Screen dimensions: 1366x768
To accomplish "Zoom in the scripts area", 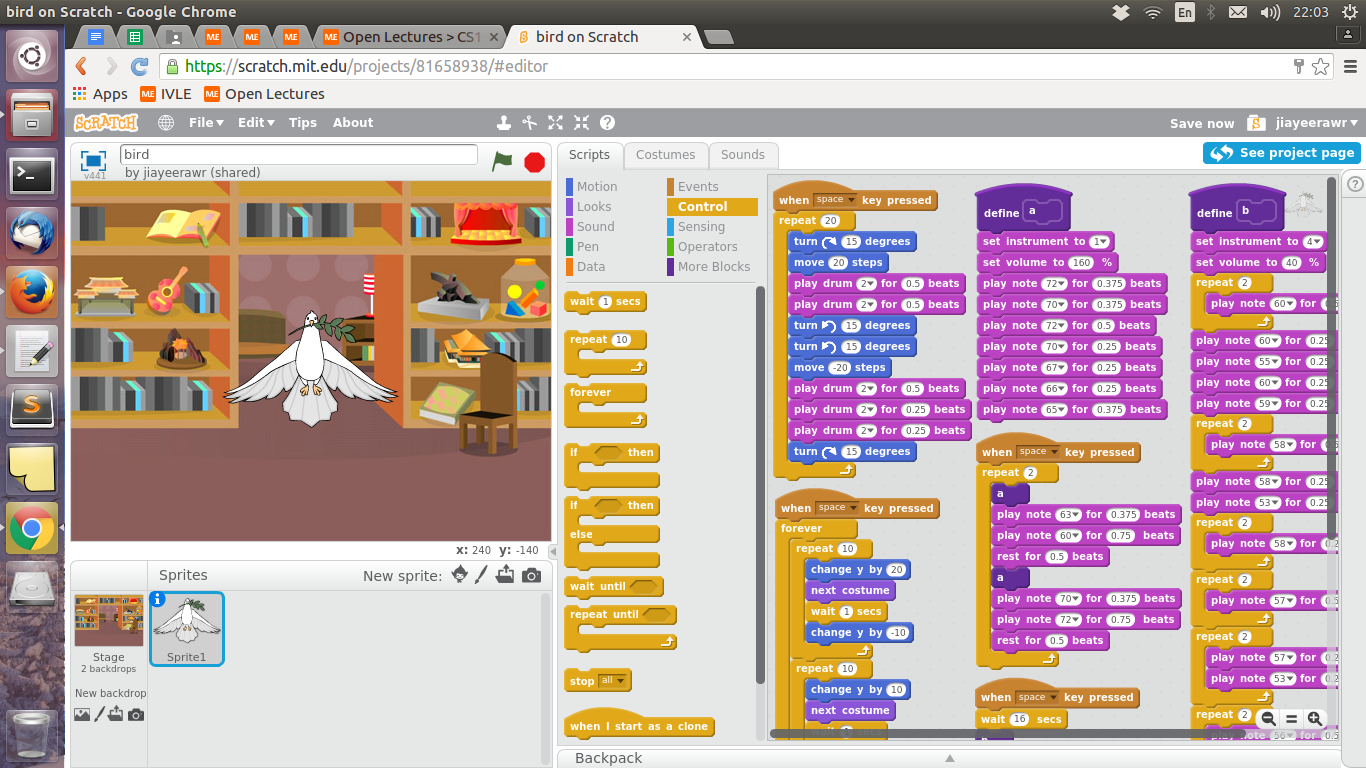I will click(x=1314, y=718).
